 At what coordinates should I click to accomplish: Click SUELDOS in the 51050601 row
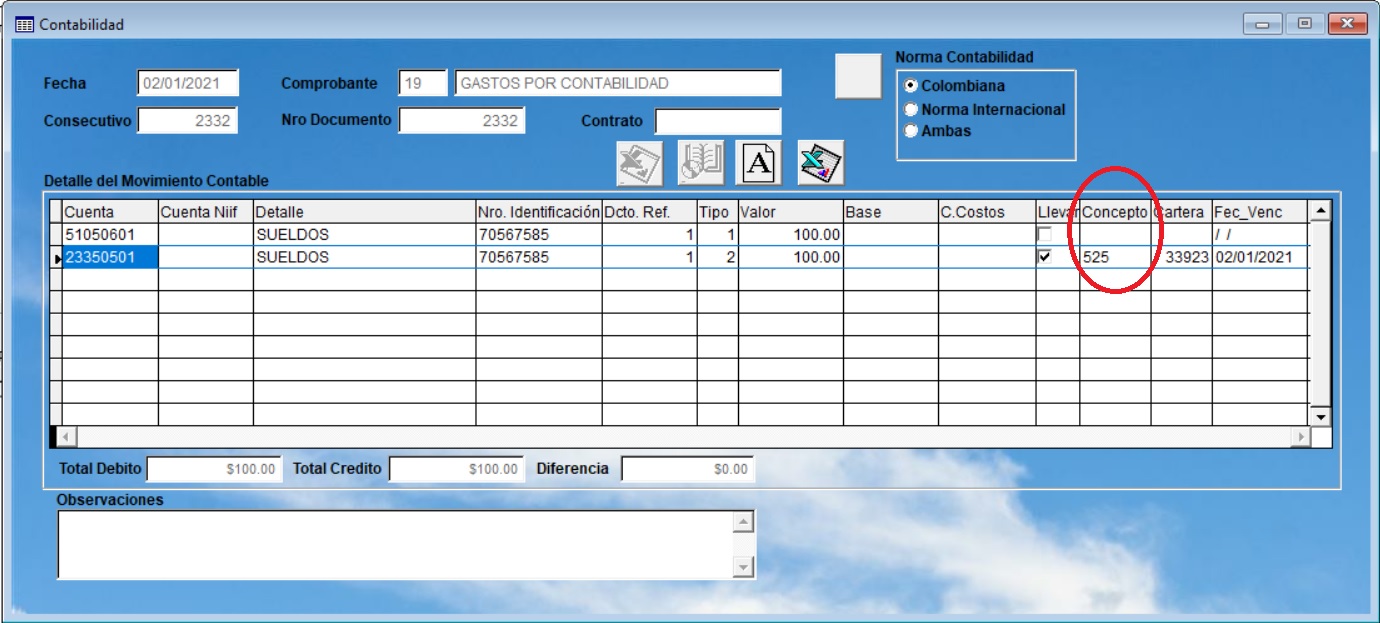pyautogui.click(x=364, y=234)
